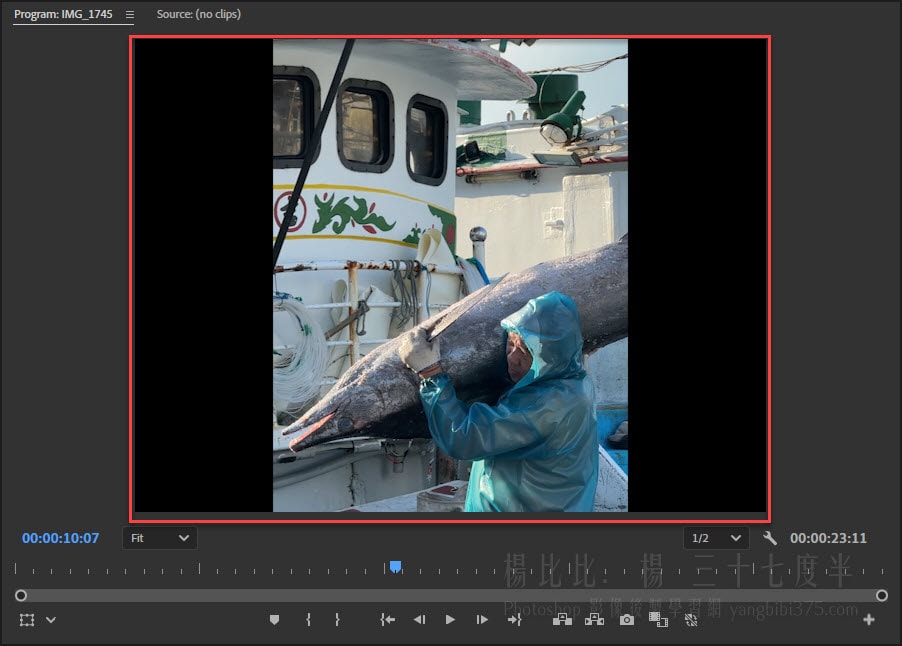Open the Fit zoom level dropdown

click(160, 538)
